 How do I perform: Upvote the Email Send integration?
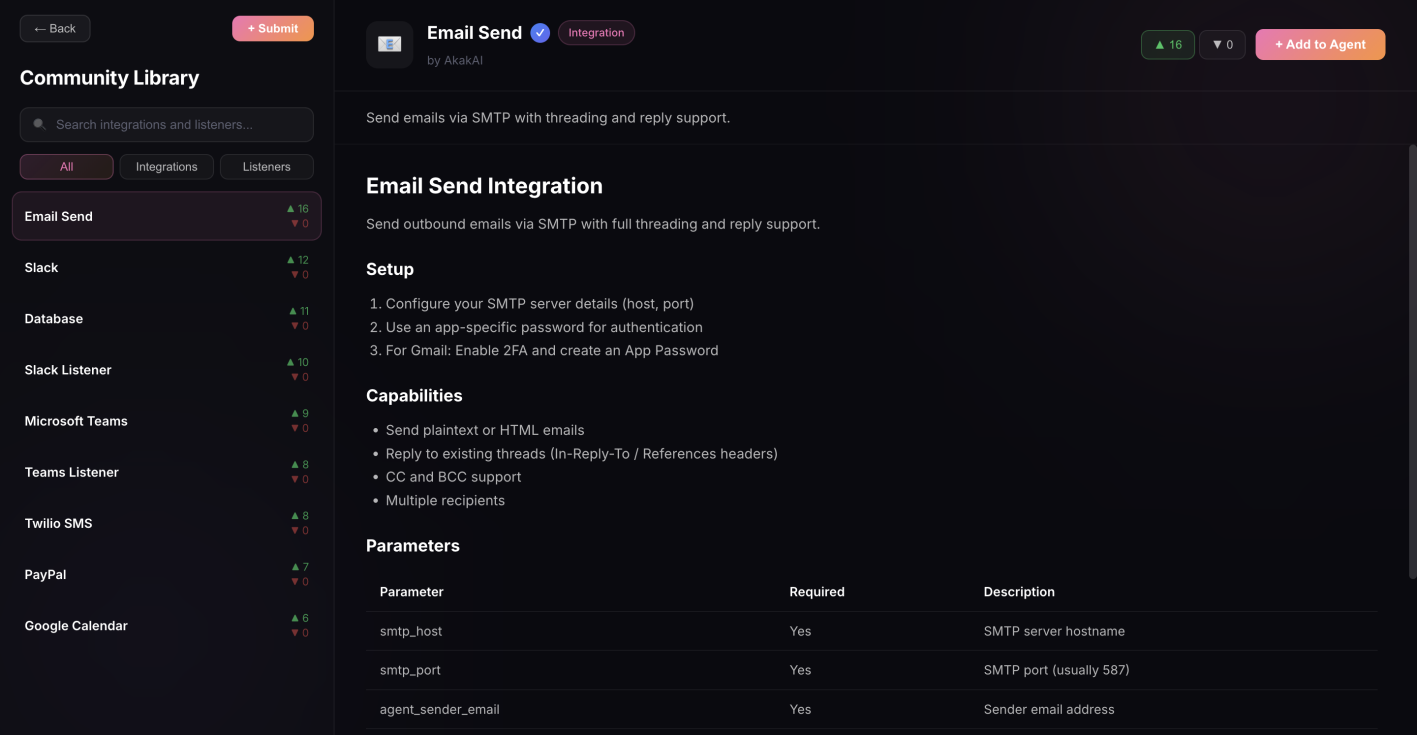coord(1167,45)
